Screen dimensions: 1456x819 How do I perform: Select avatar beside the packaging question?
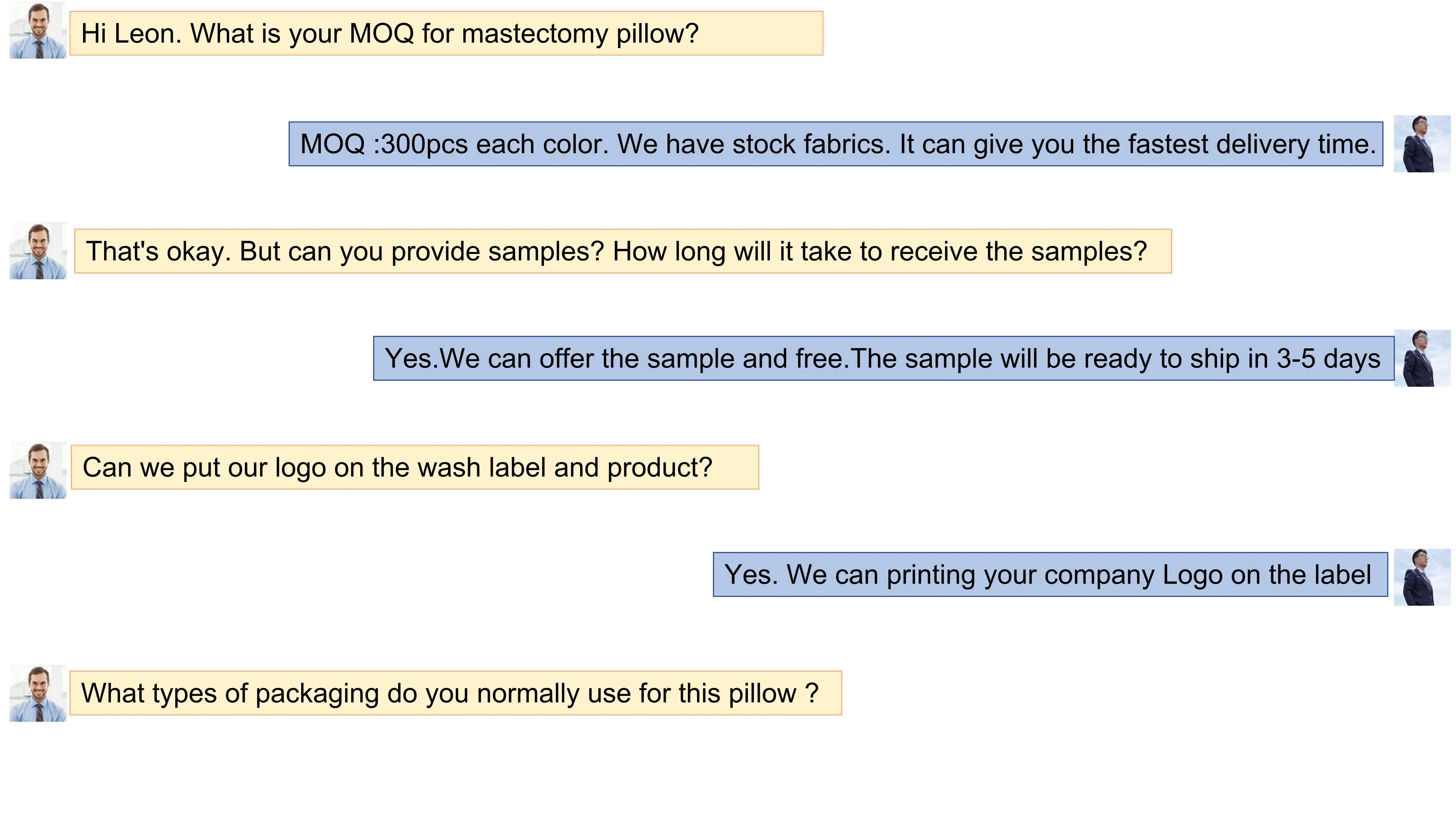(38, 693)
